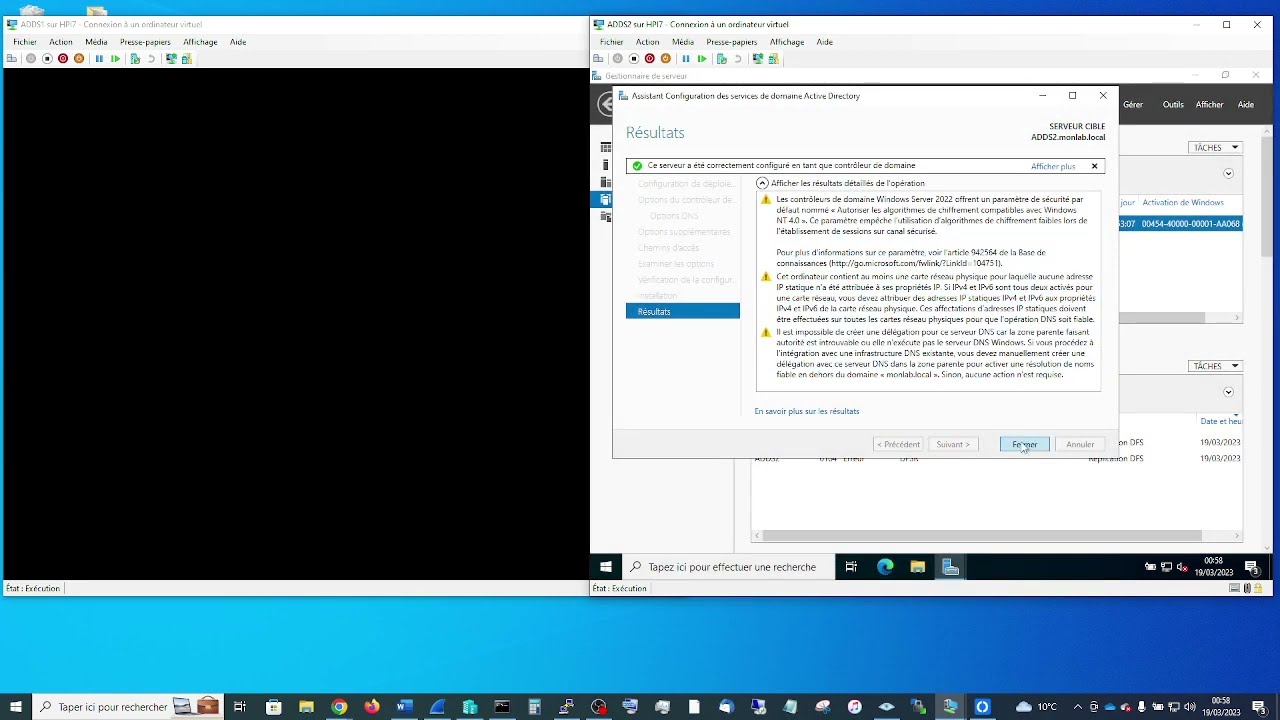This screenshot has width=1280, height=720.
Task: Open Outils menu in Server Manager
Action: (1173, 105)
